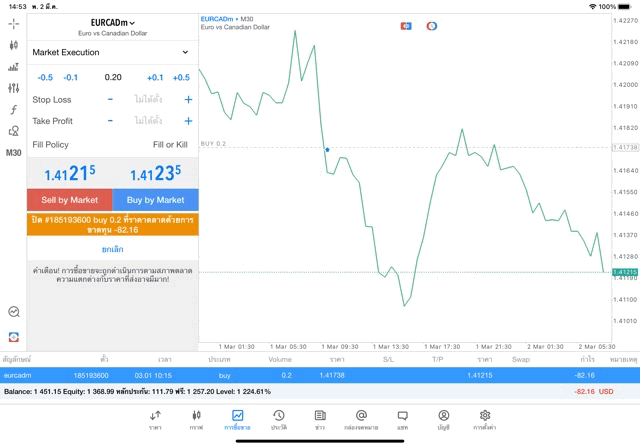
Task: Select the crosshair tool
Action: [13, 24]
